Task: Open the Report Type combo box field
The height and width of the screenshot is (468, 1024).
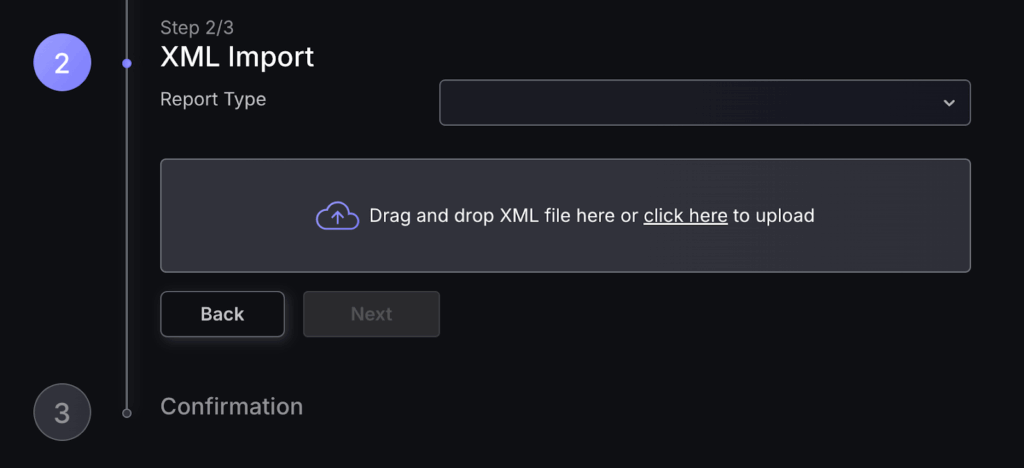Action: click(690, 103)
